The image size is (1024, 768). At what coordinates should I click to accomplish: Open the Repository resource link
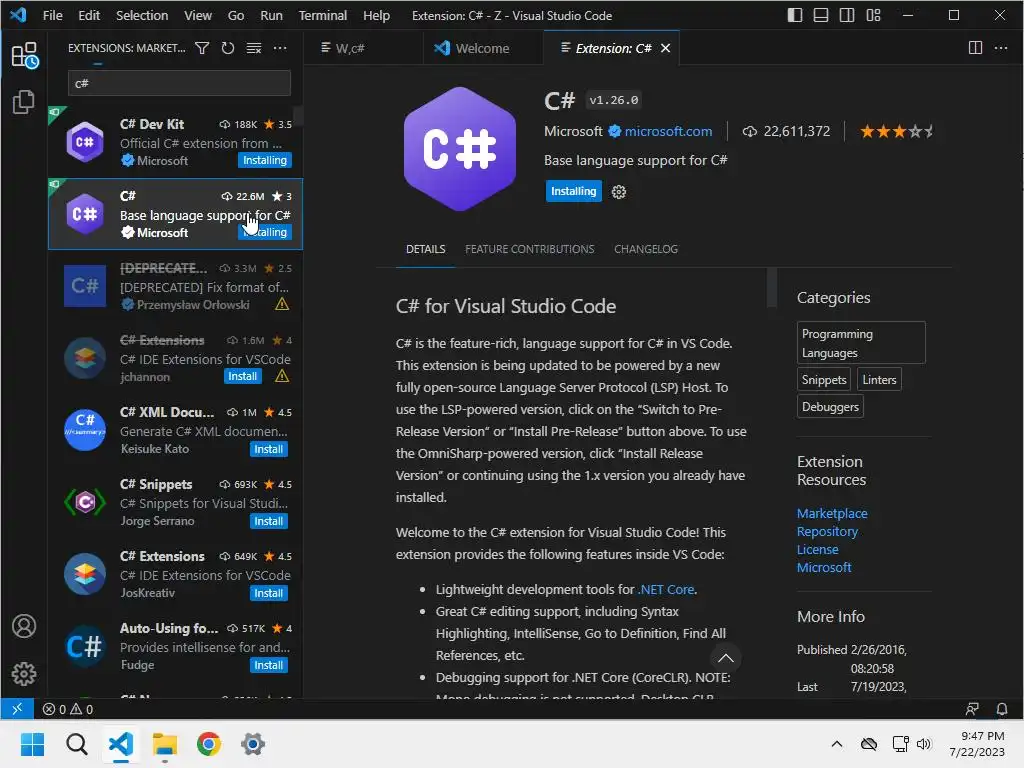coord(827,532)
